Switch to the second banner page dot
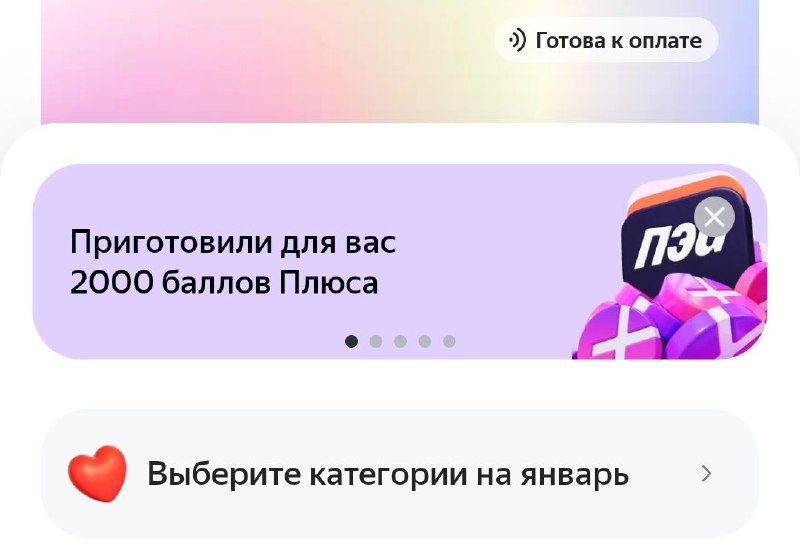The width and height of the screenshot is (800, 556). (x=376, y=341)
